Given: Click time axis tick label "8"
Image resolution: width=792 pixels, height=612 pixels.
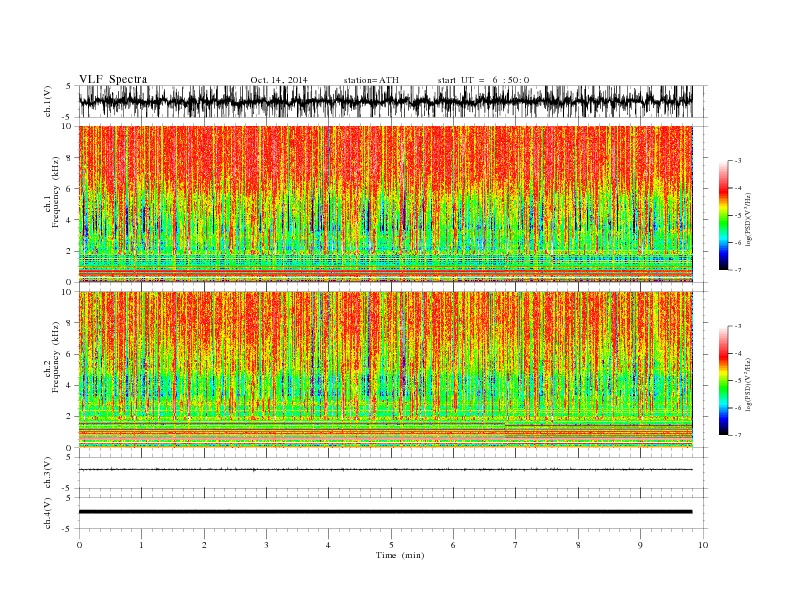Looking at the screenshot, I should click(578, 545).
